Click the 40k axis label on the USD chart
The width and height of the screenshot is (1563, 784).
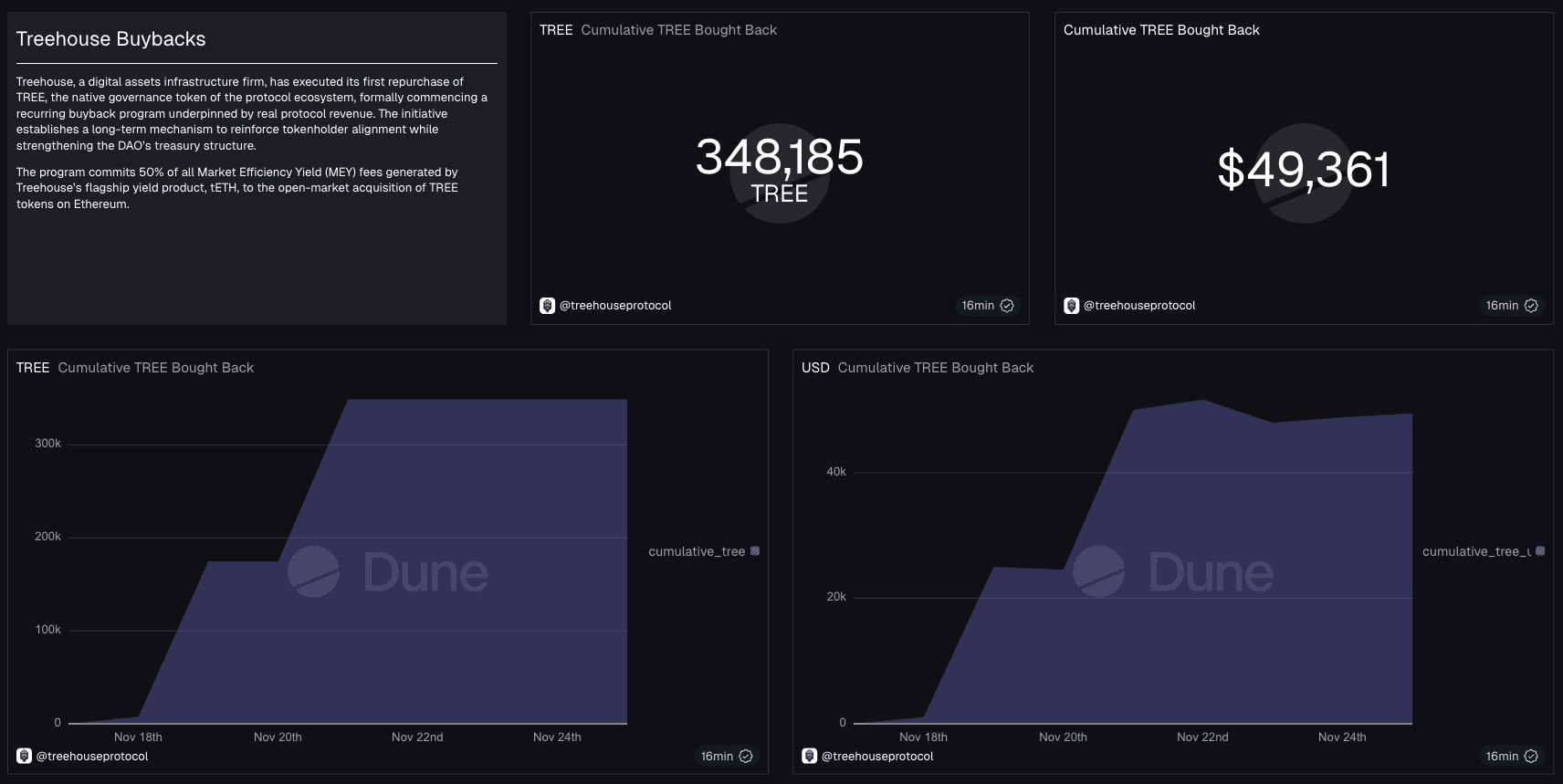[836, 472]
